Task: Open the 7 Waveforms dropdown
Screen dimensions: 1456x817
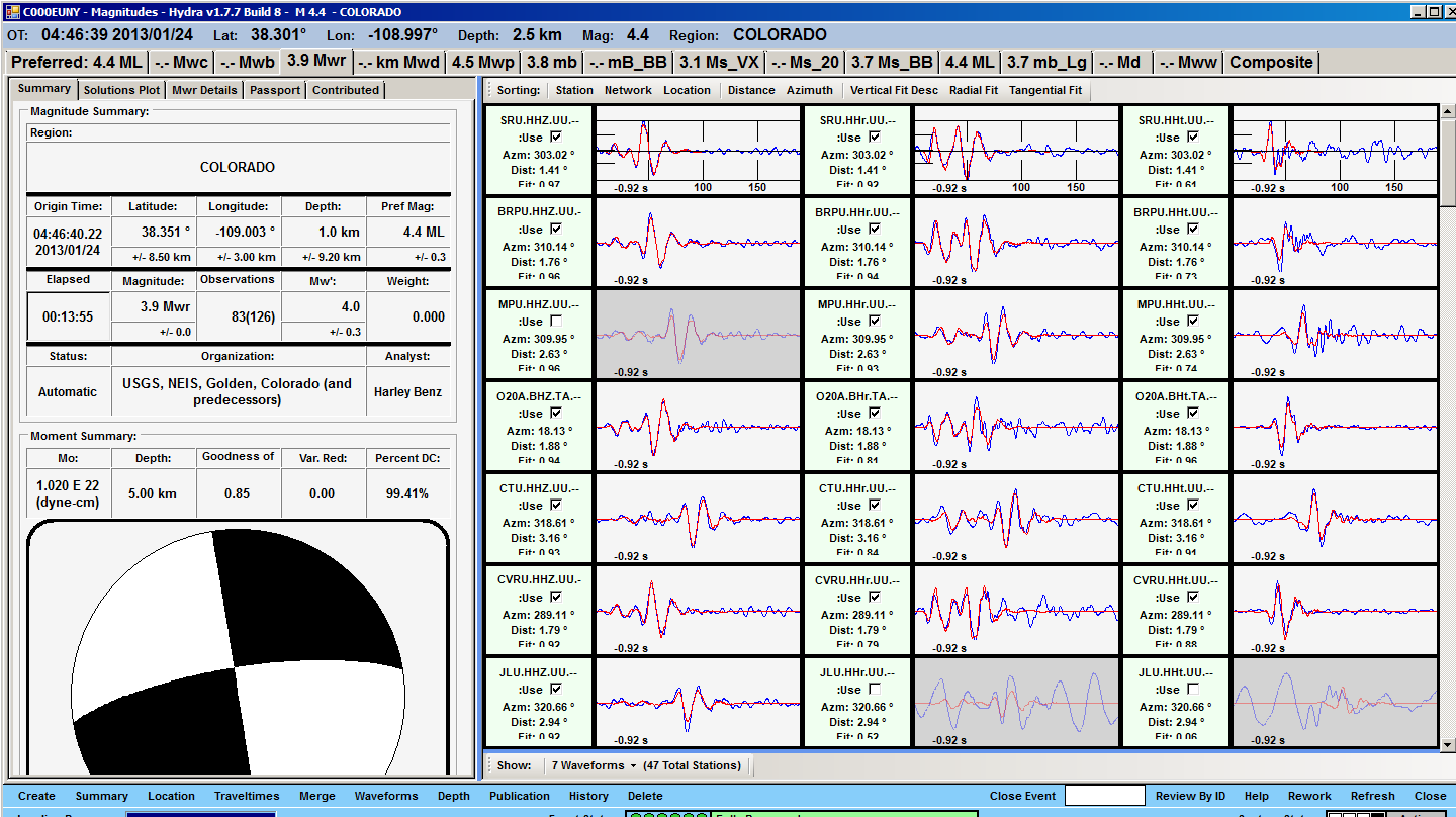Action: pyautogui.click(x=593, y=765)
